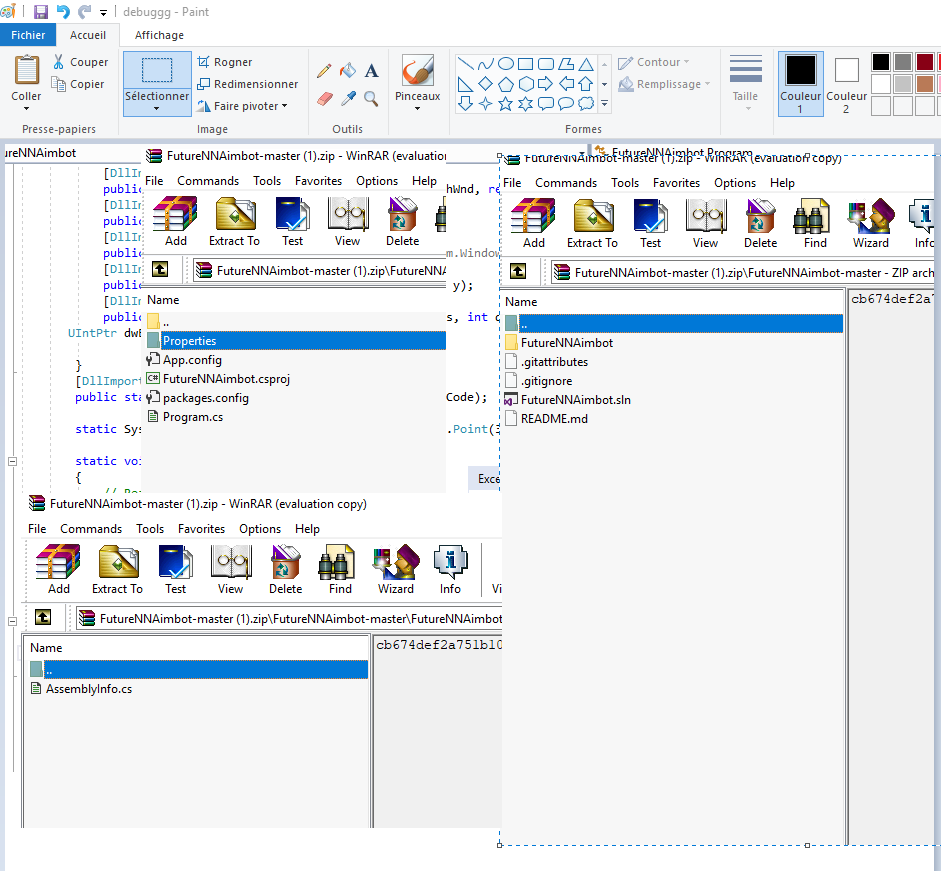The height and width of the screenshot is (871, 941).
Task: Open the Fichier menu
Action: 28,35
